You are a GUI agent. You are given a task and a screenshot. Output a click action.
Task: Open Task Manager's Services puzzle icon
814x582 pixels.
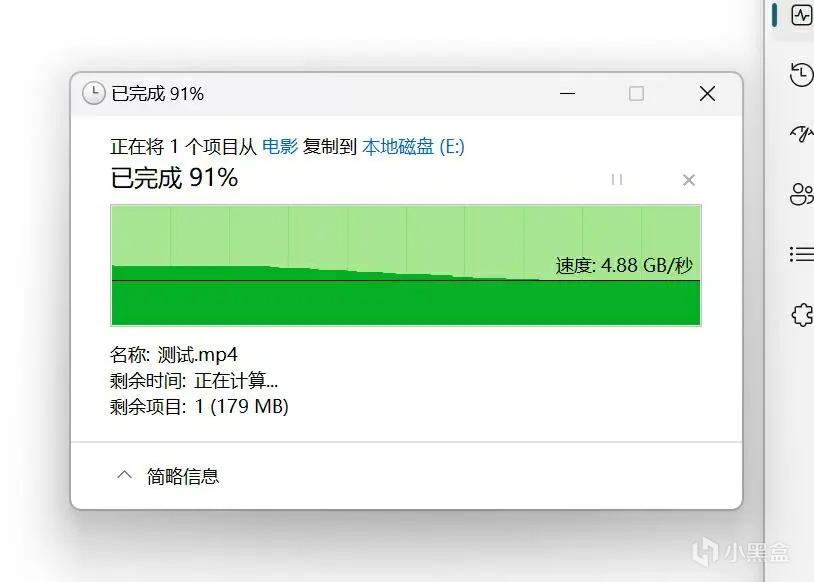click(x=803, y=314)
